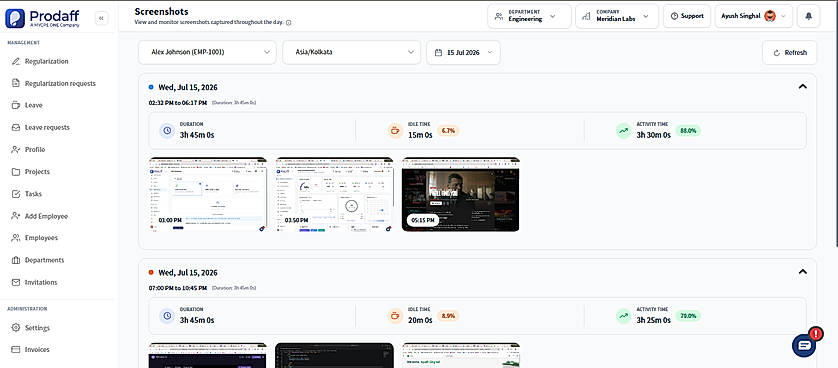This screenshot has width=838, height=368.
Task: Open the Ayush Singhal user menu
Action: click(x=754, y=16)
